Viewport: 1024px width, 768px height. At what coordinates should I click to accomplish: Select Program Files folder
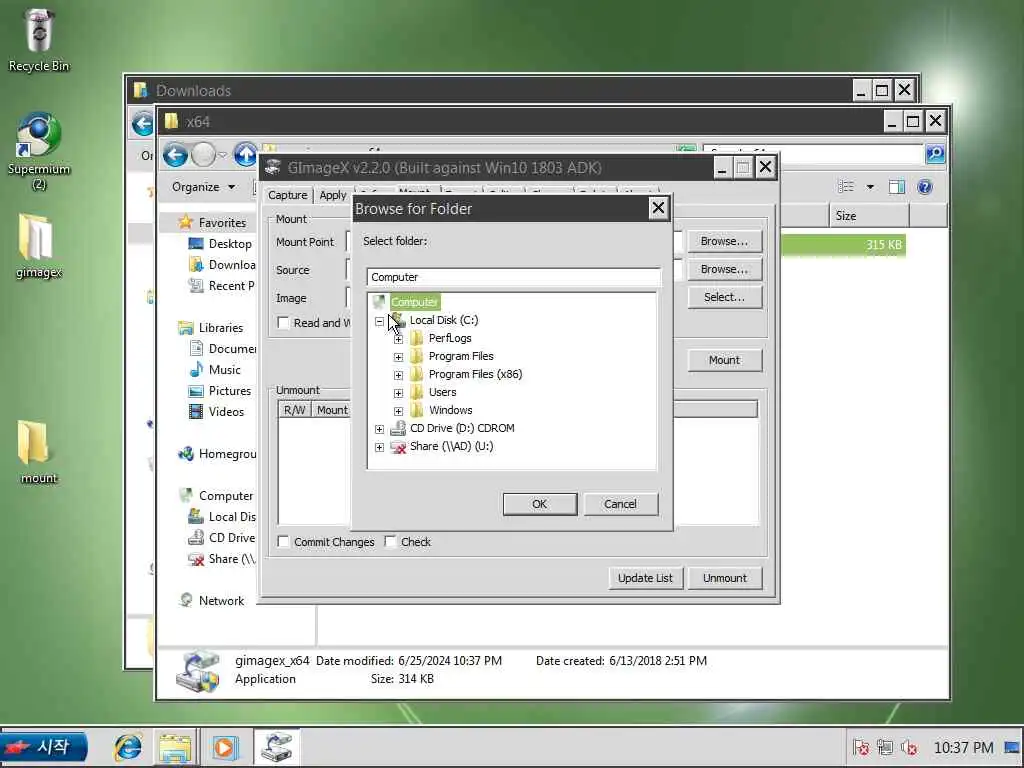[461, 356]
